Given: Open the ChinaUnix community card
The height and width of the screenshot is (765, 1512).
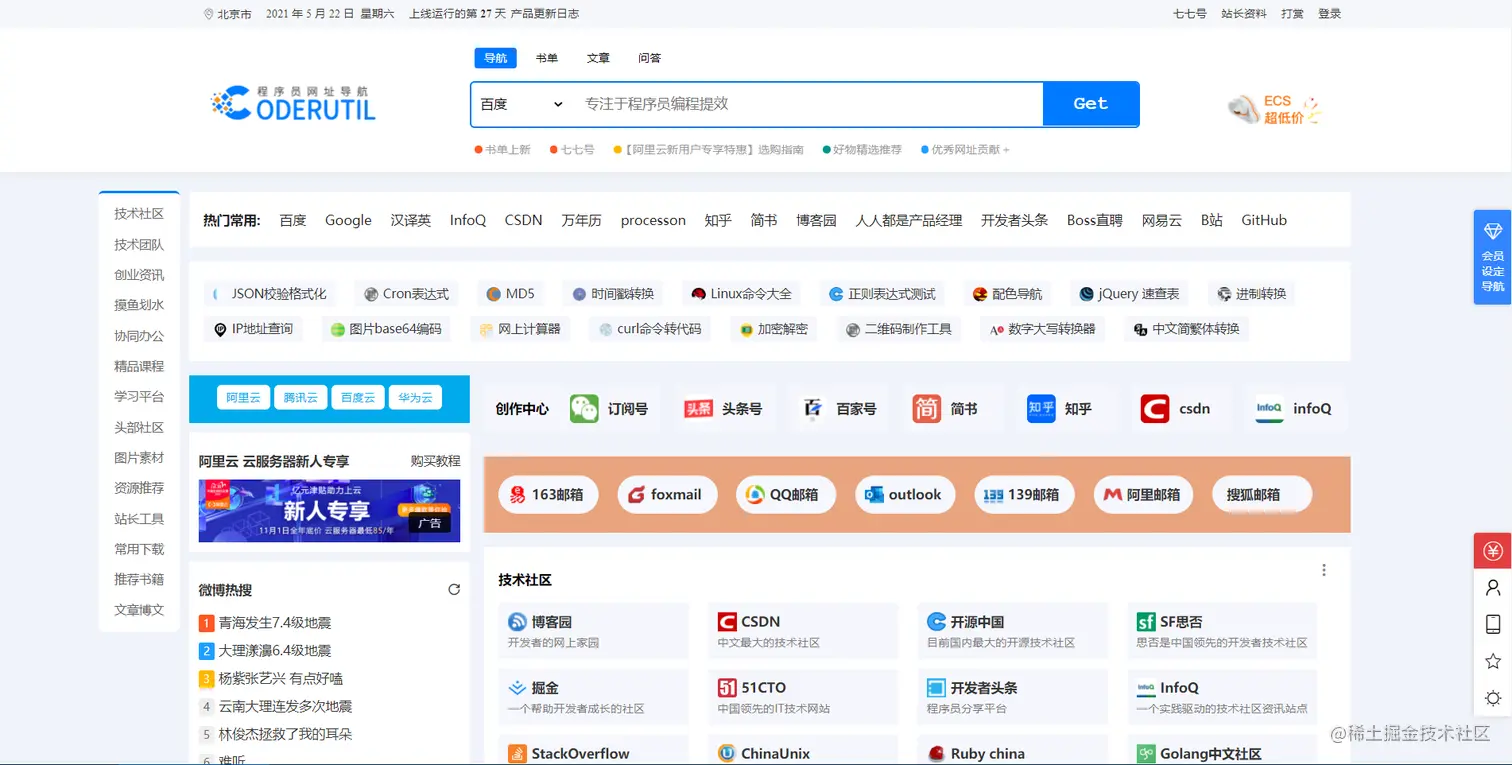Looking at the screenshot, I should coord(803,751).
